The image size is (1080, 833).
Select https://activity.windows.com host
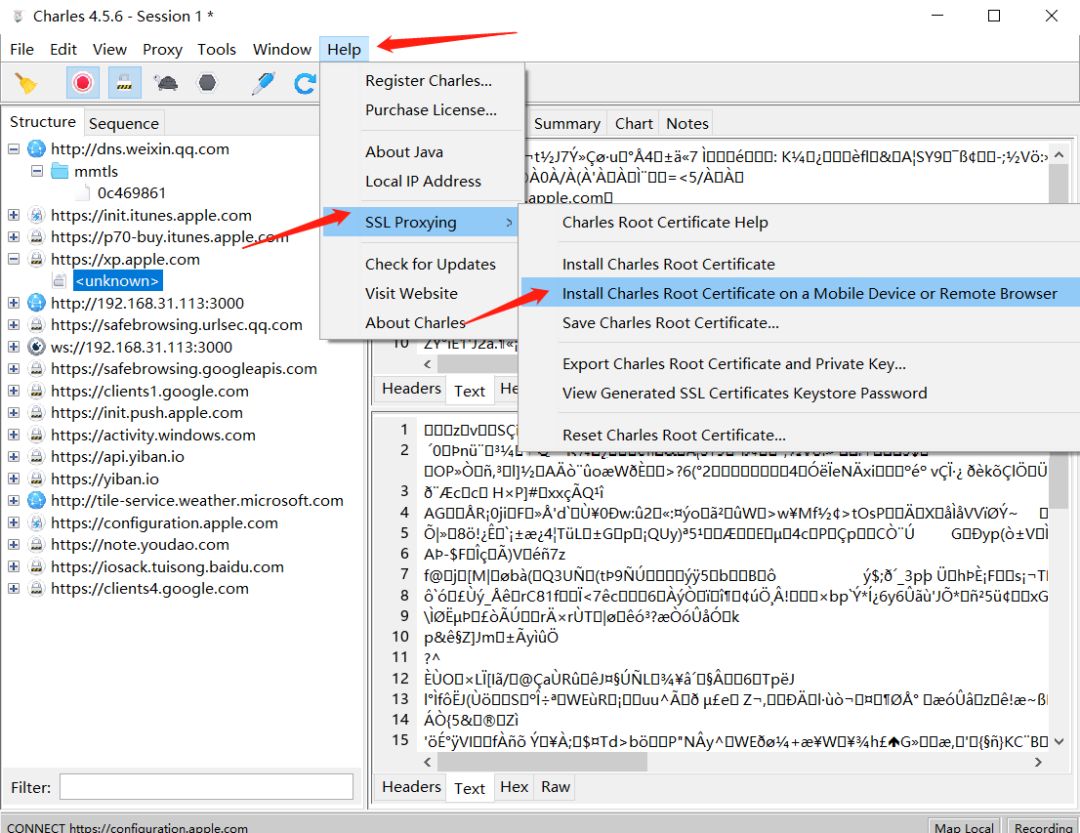(x=153, y=435)
